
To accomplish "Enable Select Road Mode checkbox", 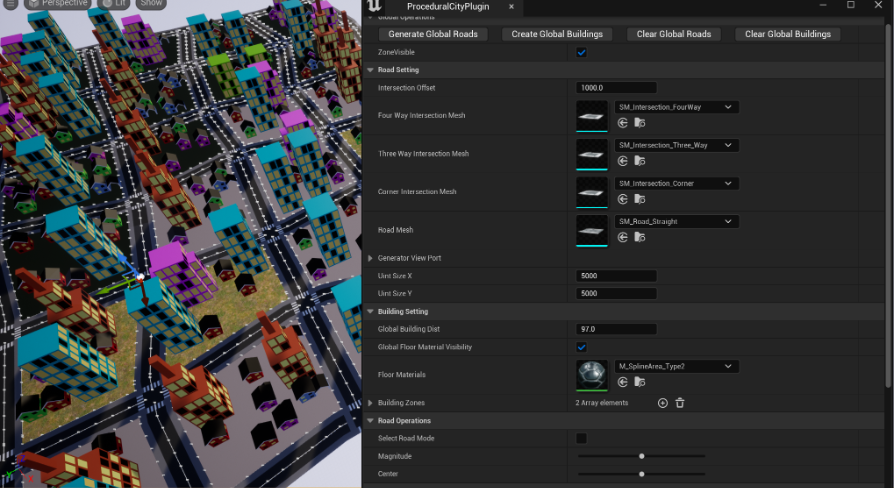I will coord(582,438).
